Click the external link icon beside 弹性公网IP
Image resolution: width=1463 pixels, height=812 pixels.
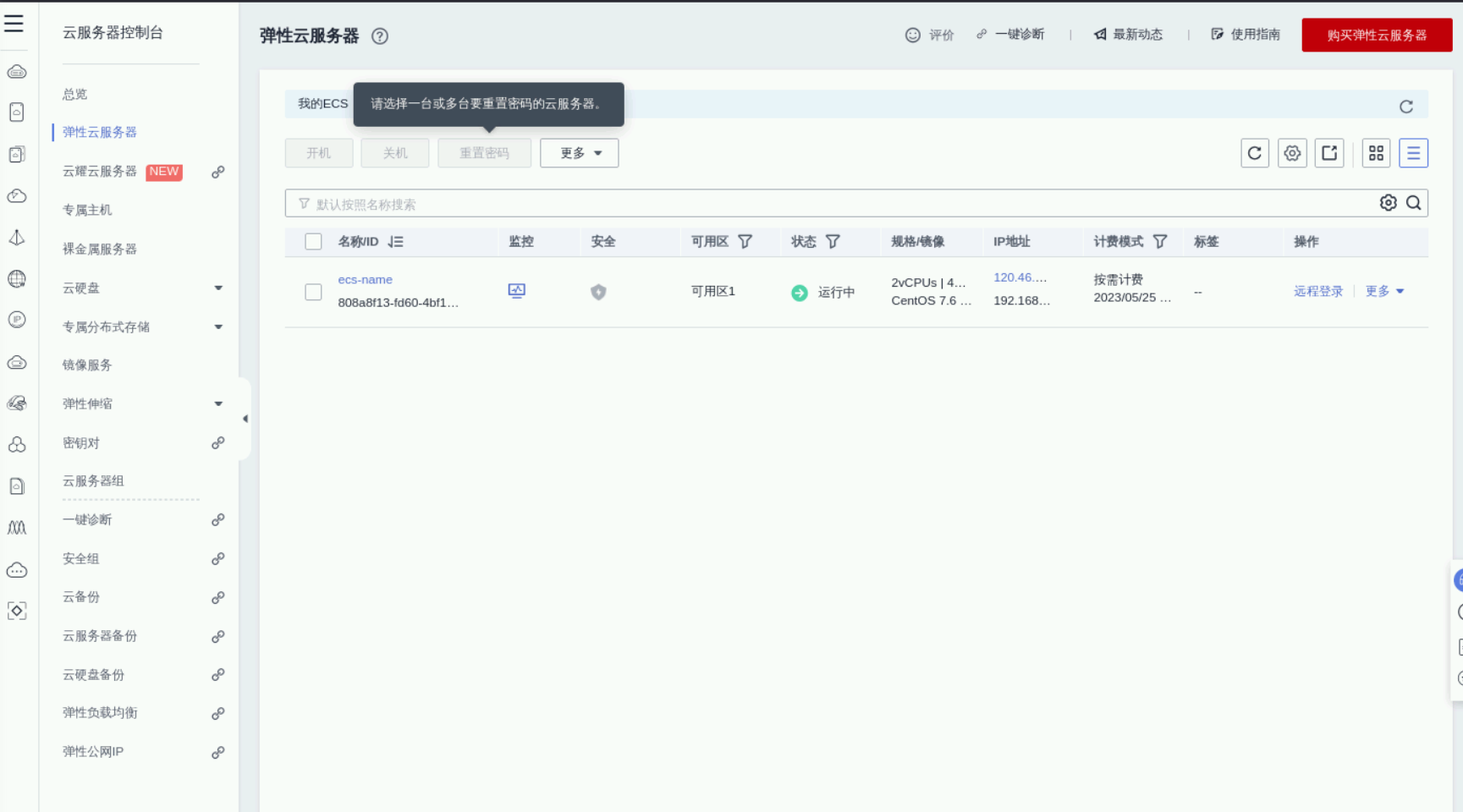click(218, 752)
